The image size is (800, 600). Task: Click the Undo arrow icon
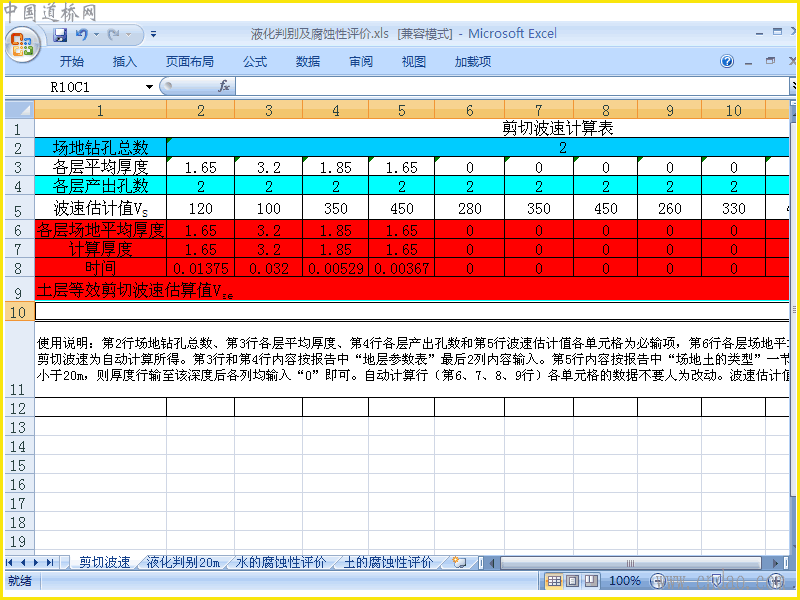click(x=82, y=35)
